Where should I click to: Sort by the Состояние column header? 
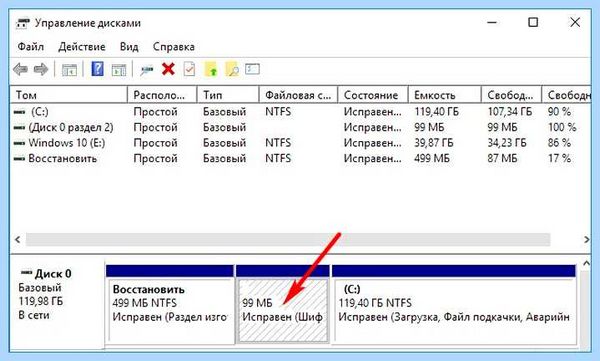tap(373, 95)
